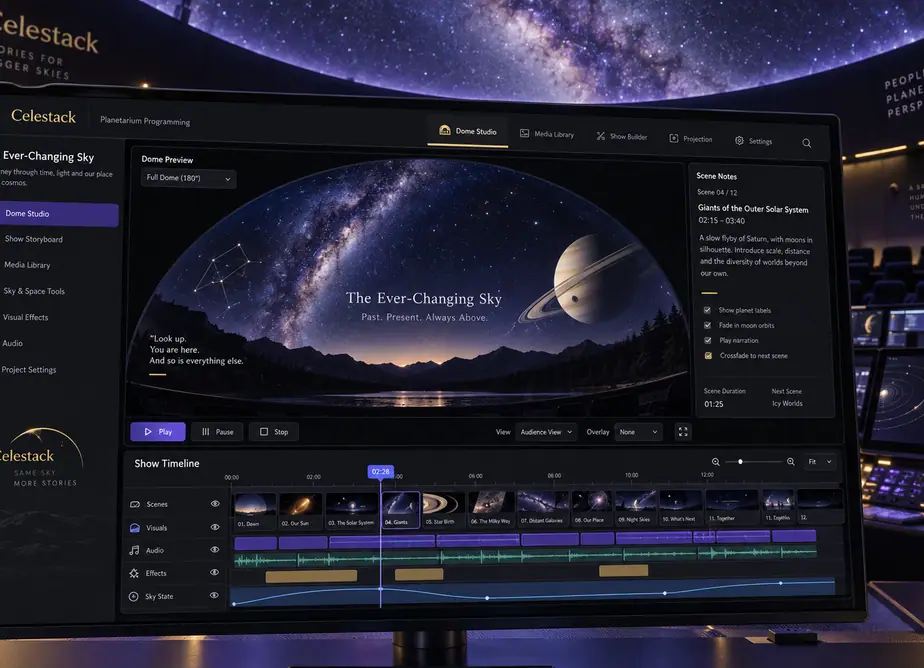Open the Settings tab in the top bar
The height and width of the screenshot is (668, 924).
click(754, 141)
